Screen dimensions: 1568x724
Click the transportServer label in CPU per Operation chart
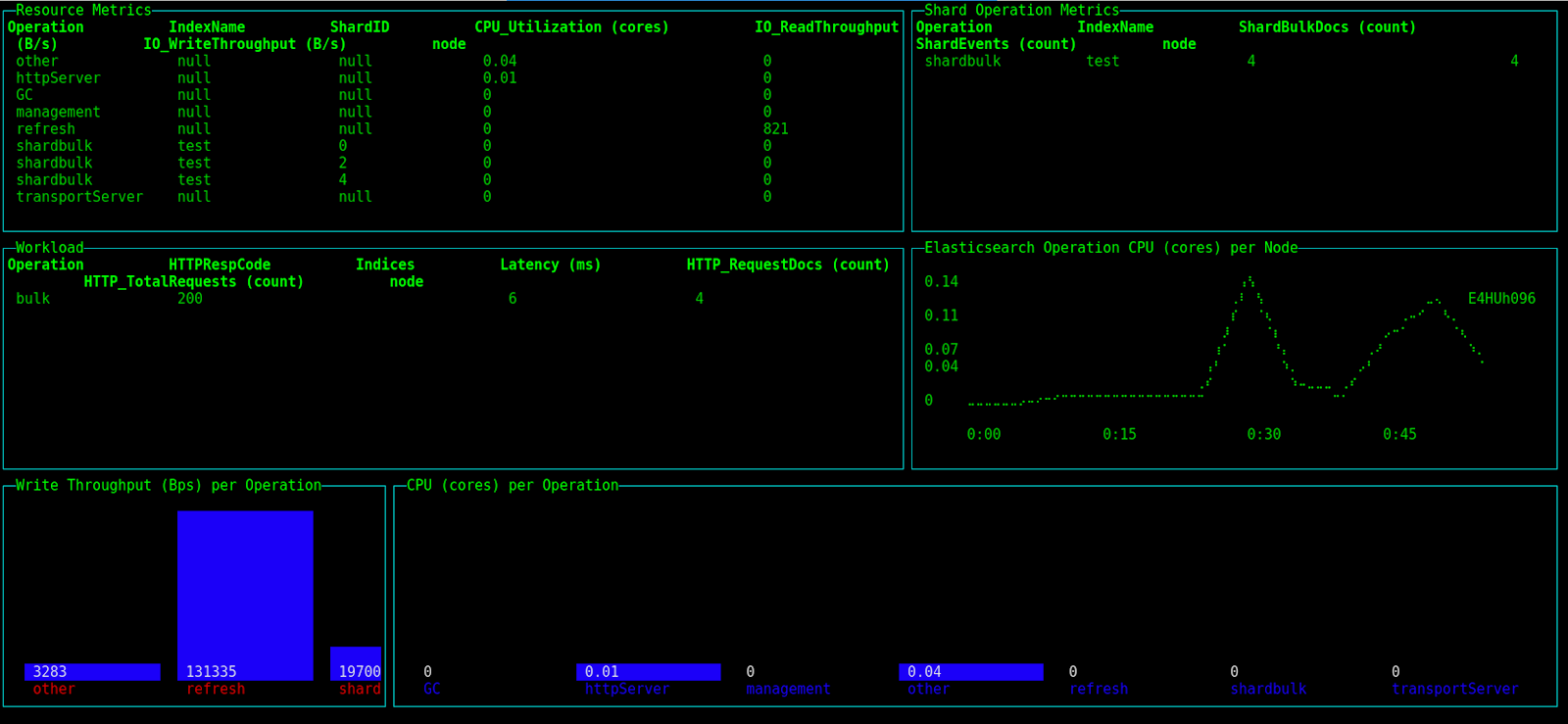[1455, 690]
